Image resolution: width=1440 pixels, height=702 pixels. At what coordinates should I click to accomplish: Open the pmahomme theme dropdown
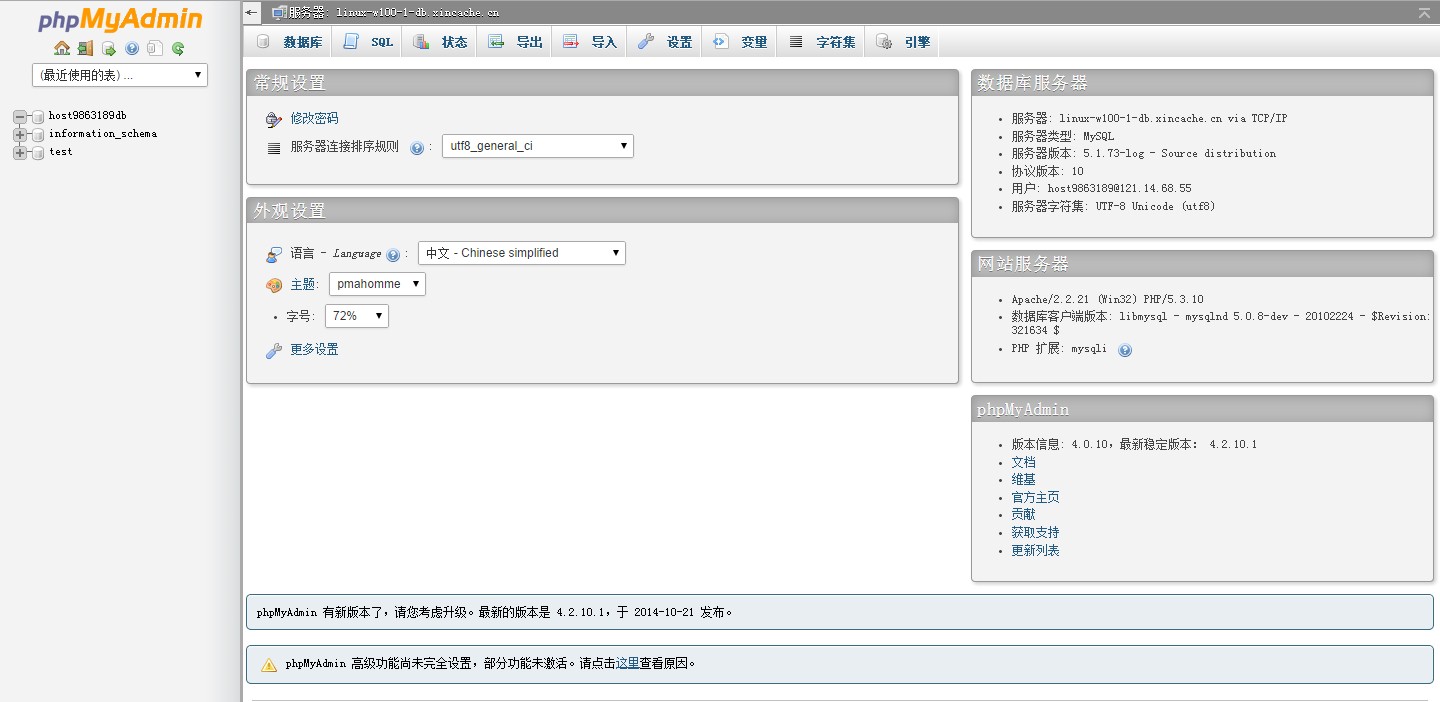377,284
